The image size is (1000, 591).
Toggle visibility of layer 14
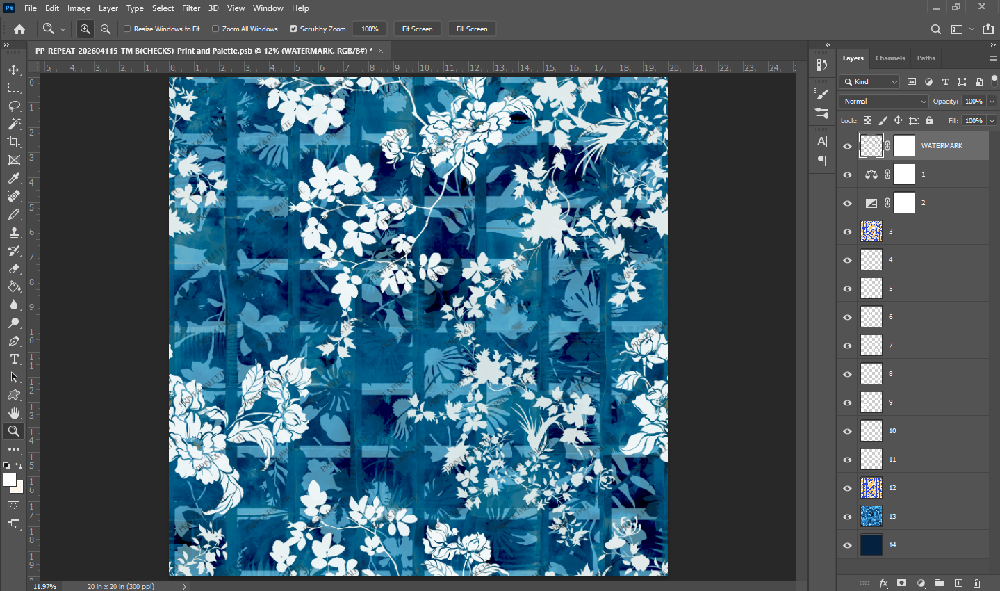(x=848, y=545)
